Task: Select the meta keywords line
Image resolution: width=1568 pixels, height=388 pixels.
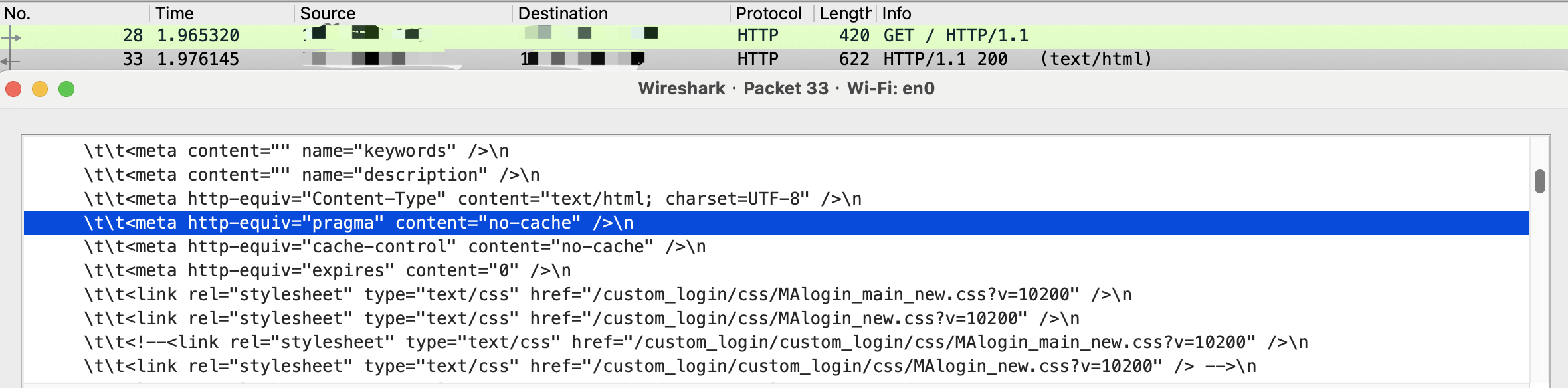Action: [x=296, y=151]
